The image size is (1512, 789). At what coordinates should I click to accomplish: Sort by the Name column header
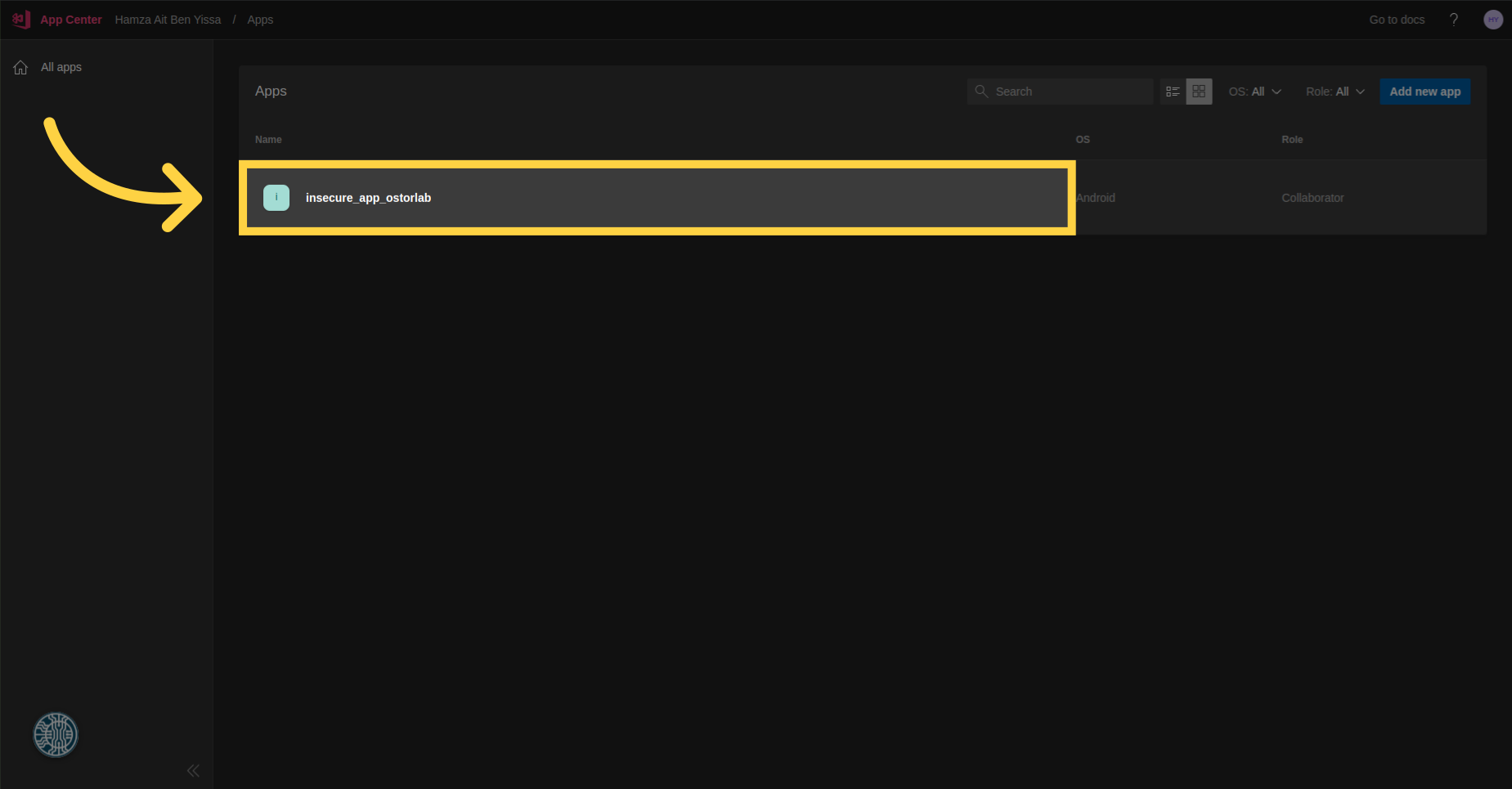[268, 140]
